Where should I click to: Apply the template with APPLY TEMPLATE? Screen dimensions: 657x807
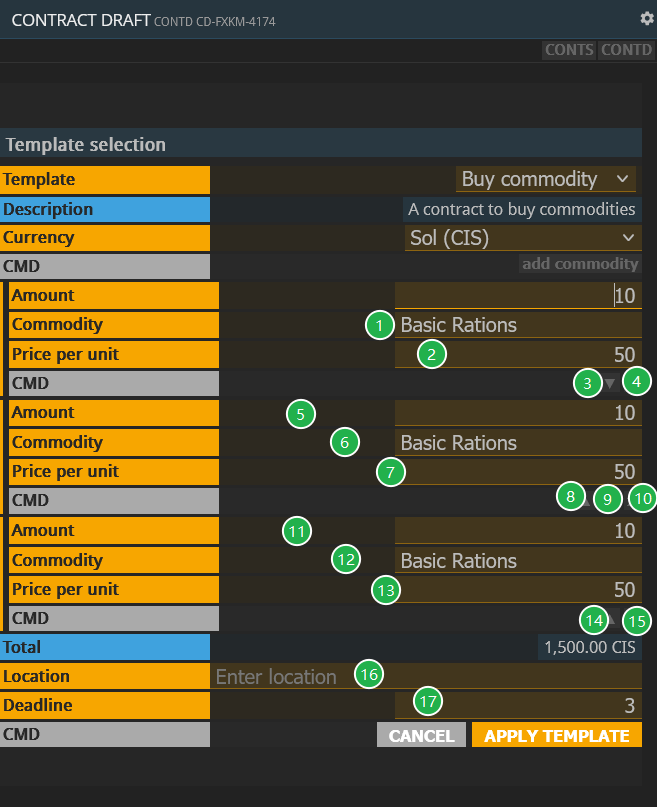click(x=556, y=736)
